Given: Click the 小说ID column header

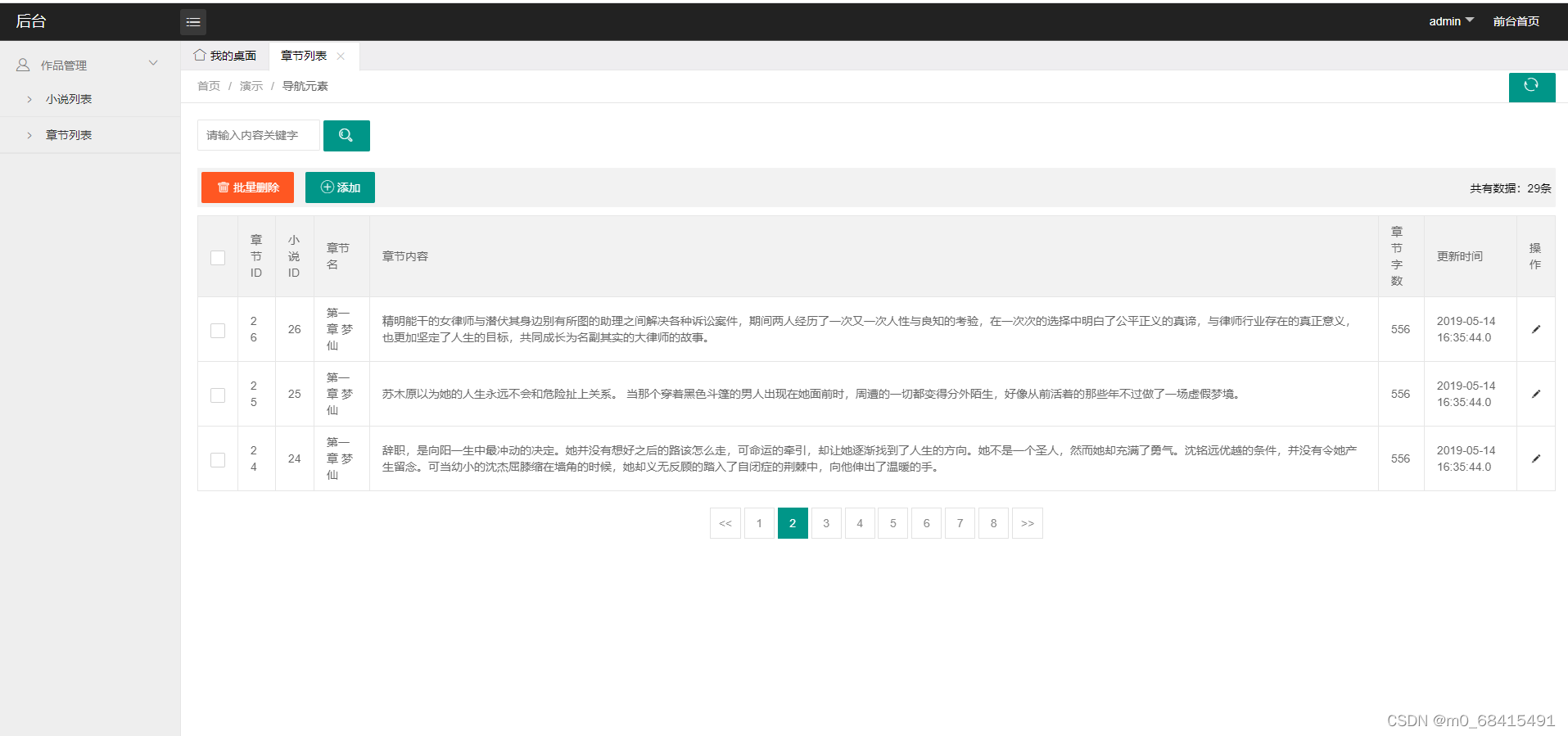Looking at the screenshot, I should point(294,256).
